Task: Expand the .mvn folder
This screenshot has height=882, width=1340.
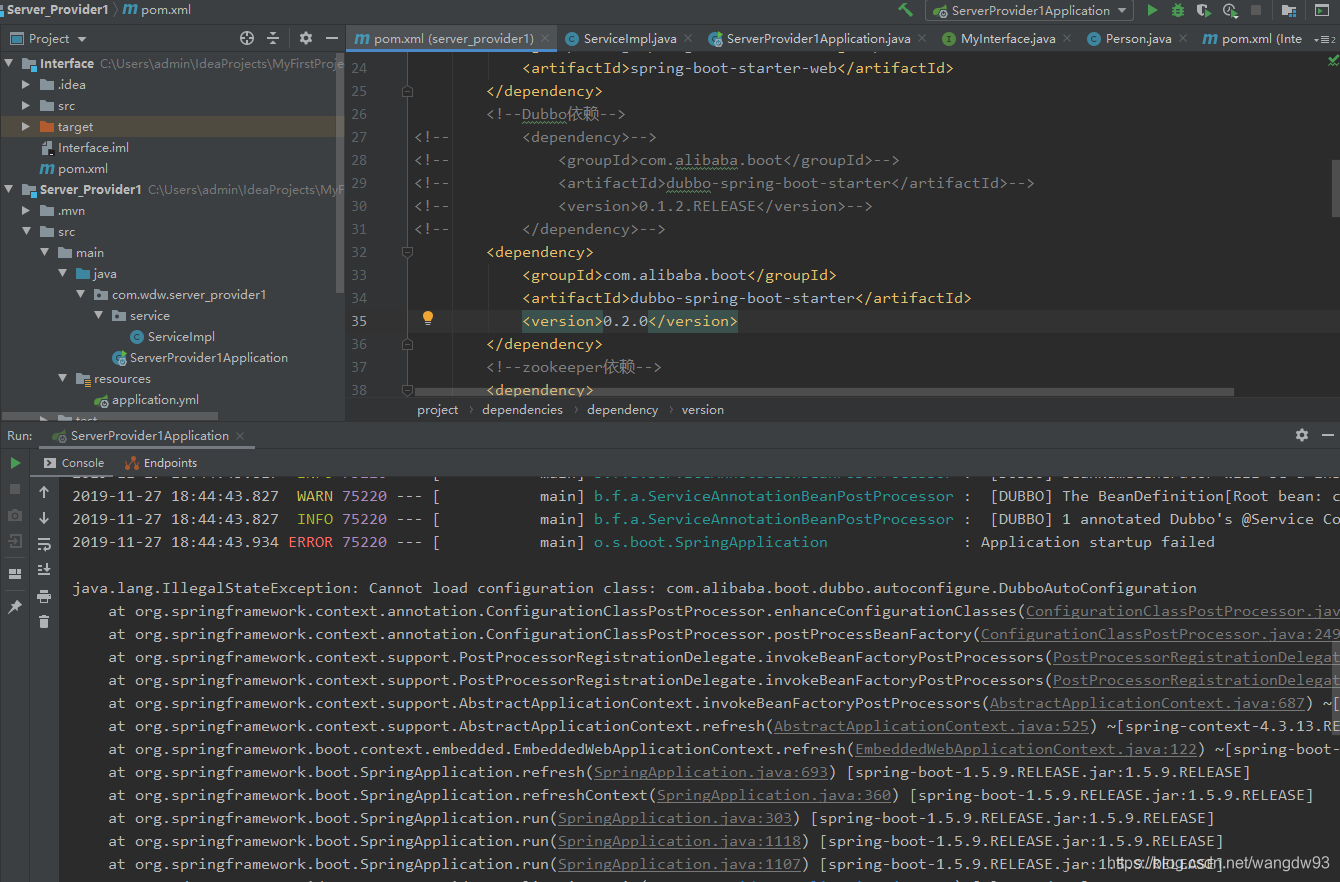Action: [27, 210]
